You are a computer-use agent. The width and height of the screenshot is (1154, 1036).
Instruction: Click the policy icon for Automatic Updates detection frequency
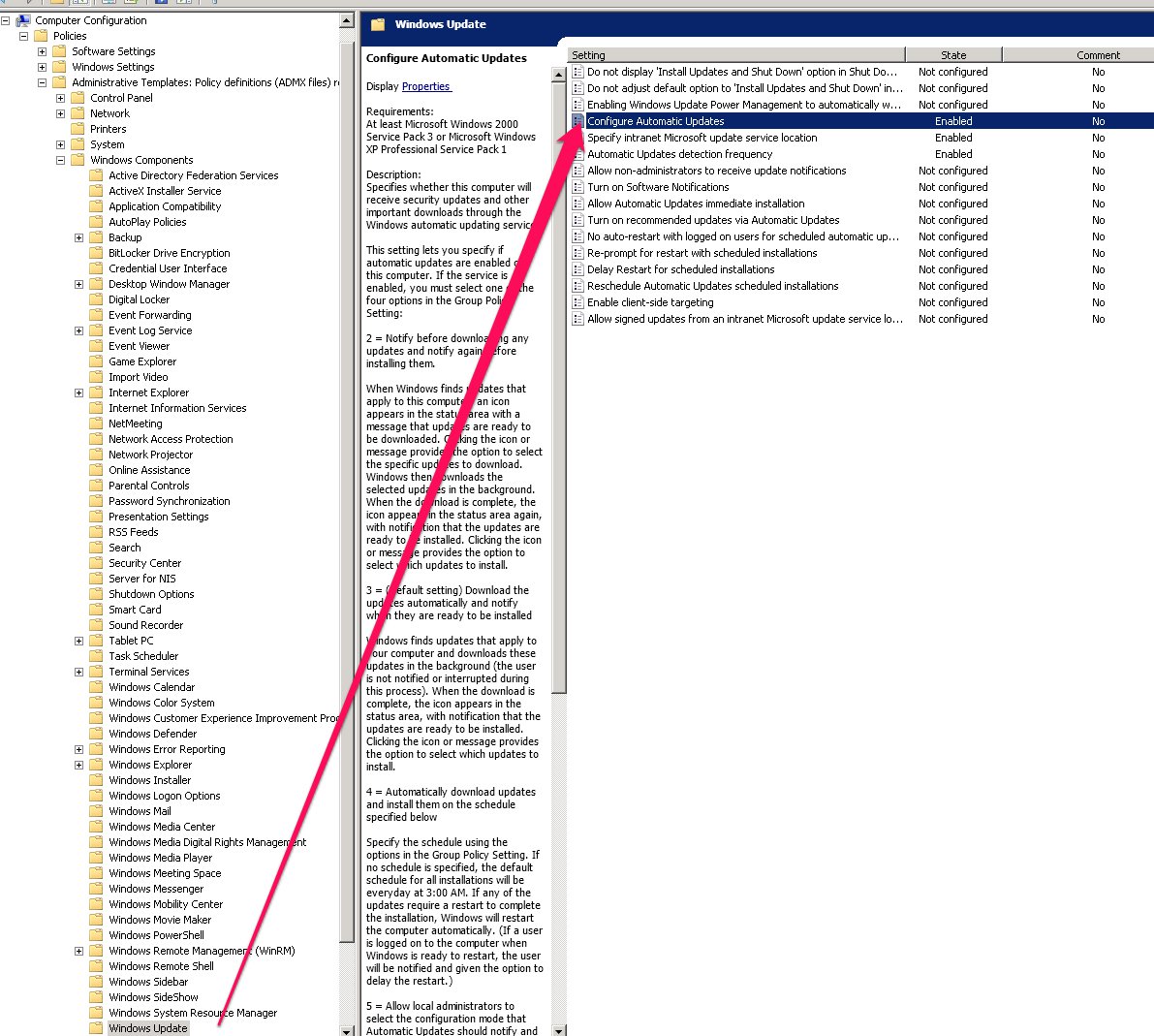(x=577, y=155)
